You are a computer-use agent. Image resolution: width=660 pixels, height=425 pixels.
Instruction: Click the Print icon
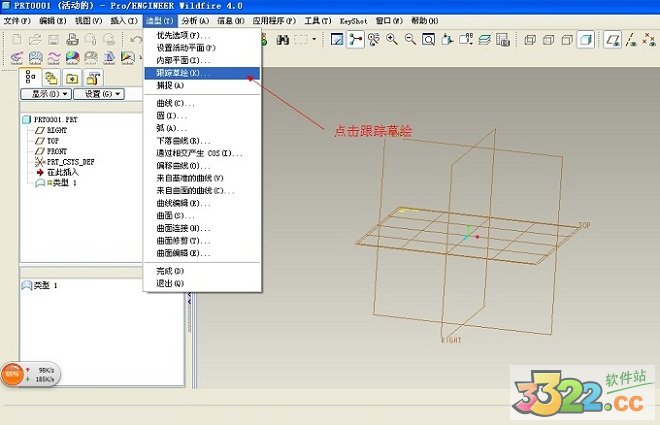tap(72, 40)
